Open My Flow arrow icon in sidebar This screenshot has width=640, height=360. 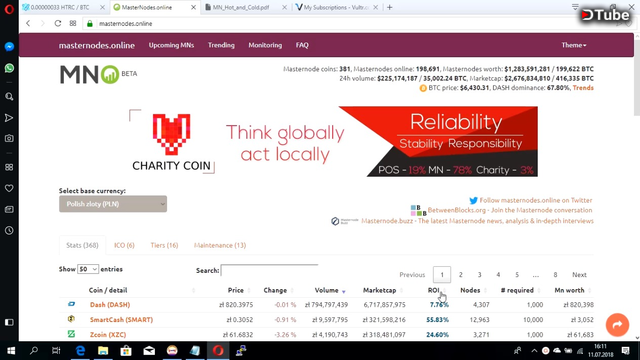pyautogui.click(x=9, y=118)
